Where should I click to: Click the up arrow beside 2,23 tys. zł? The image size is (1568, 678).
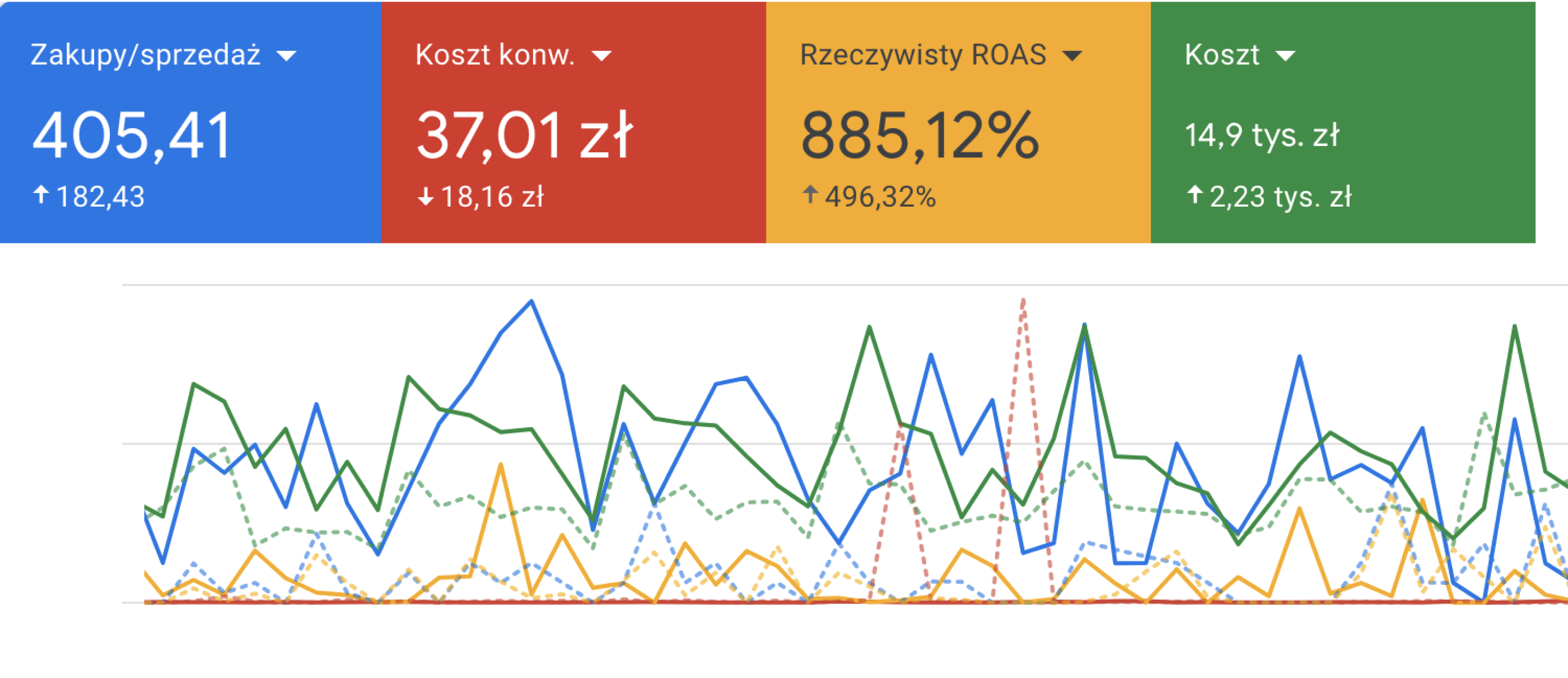pyautogui.click(x=1194, y=195)
